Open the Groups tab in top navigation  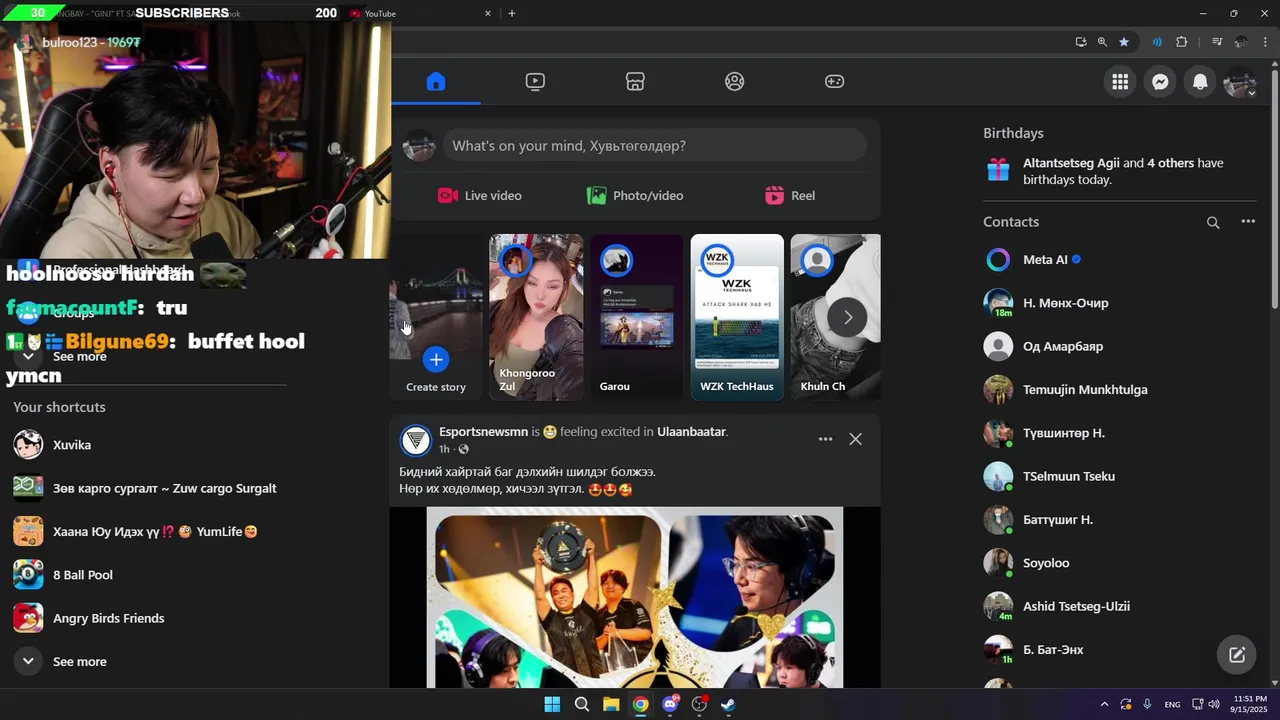[735, 82]
